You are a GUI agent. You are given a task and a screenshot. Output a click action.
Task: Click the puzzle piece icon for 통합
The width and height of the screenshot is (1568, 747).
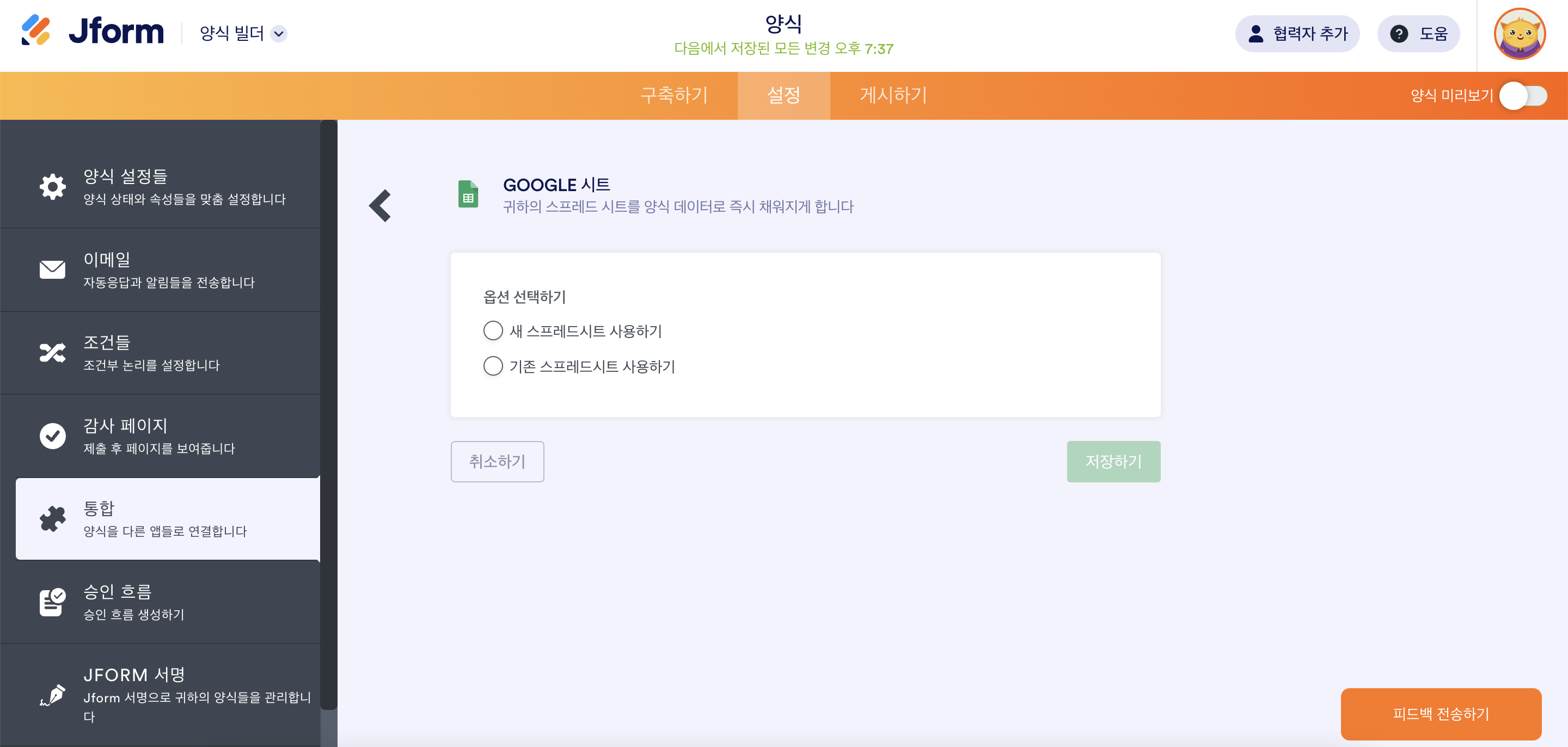(53, 519)
